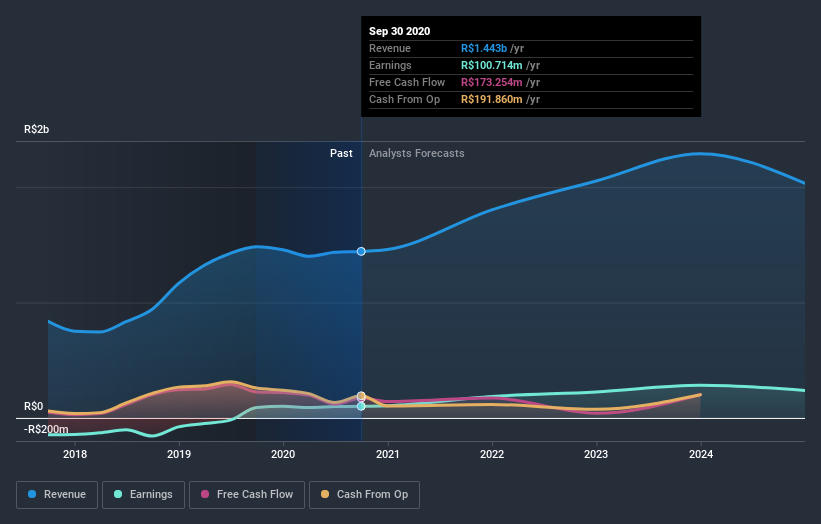The image size is (821, 524).
Task: Click the Earnings row label in tooltip
Action: (390, 65)
